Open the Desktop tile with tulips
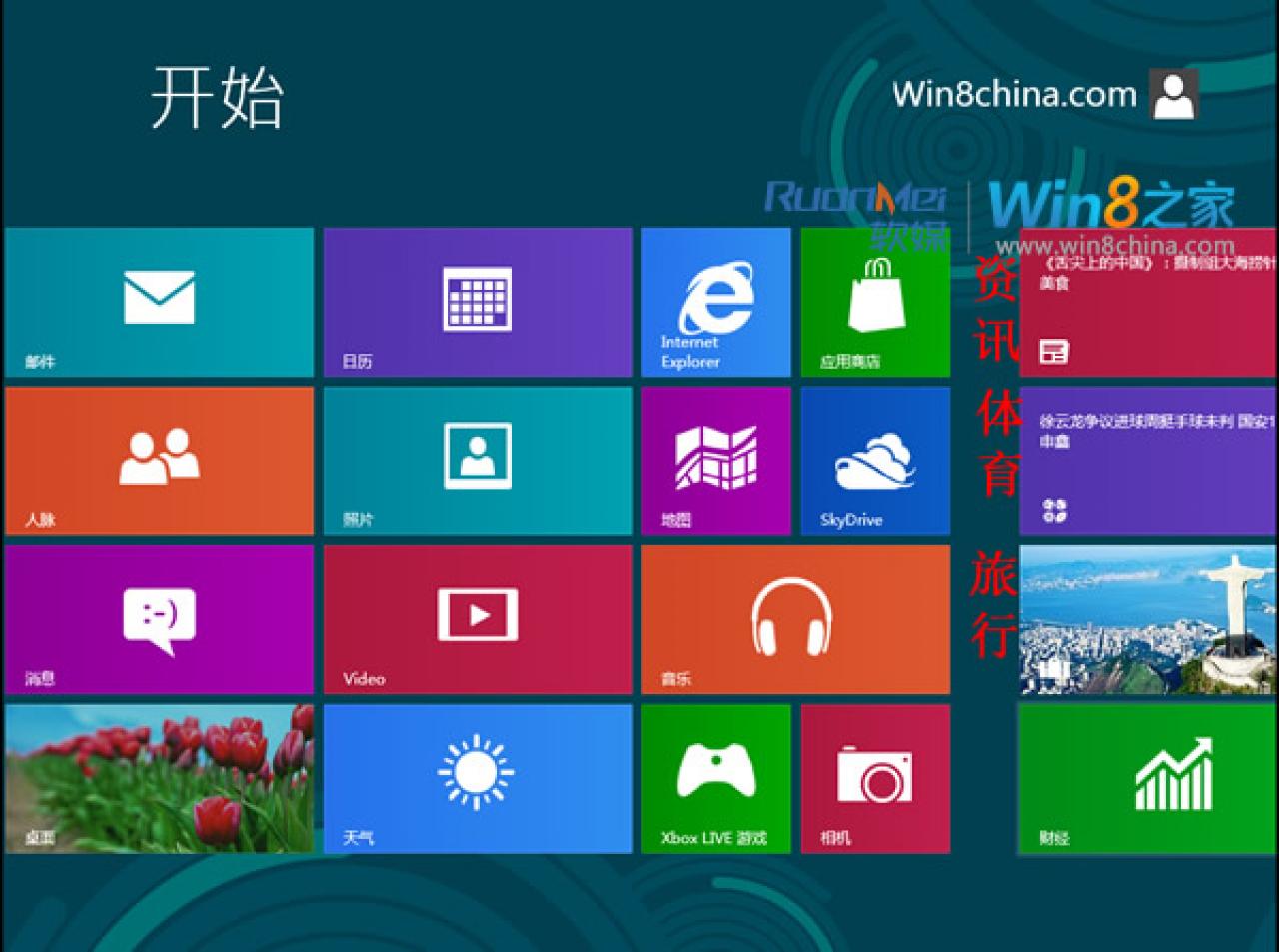 [159, 778]
